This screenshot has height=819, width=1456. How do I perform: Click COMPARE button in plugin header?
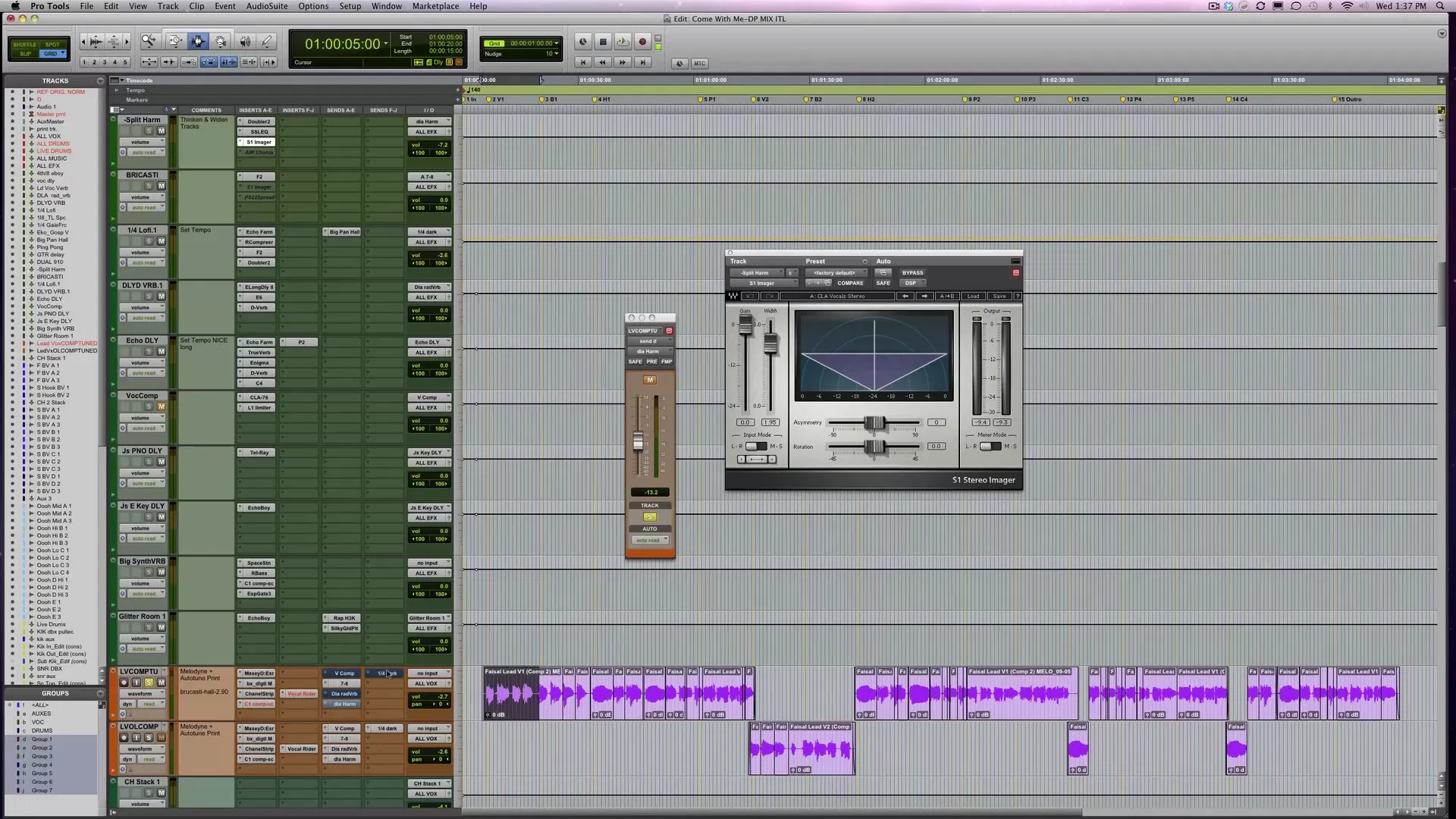point(850,283)
